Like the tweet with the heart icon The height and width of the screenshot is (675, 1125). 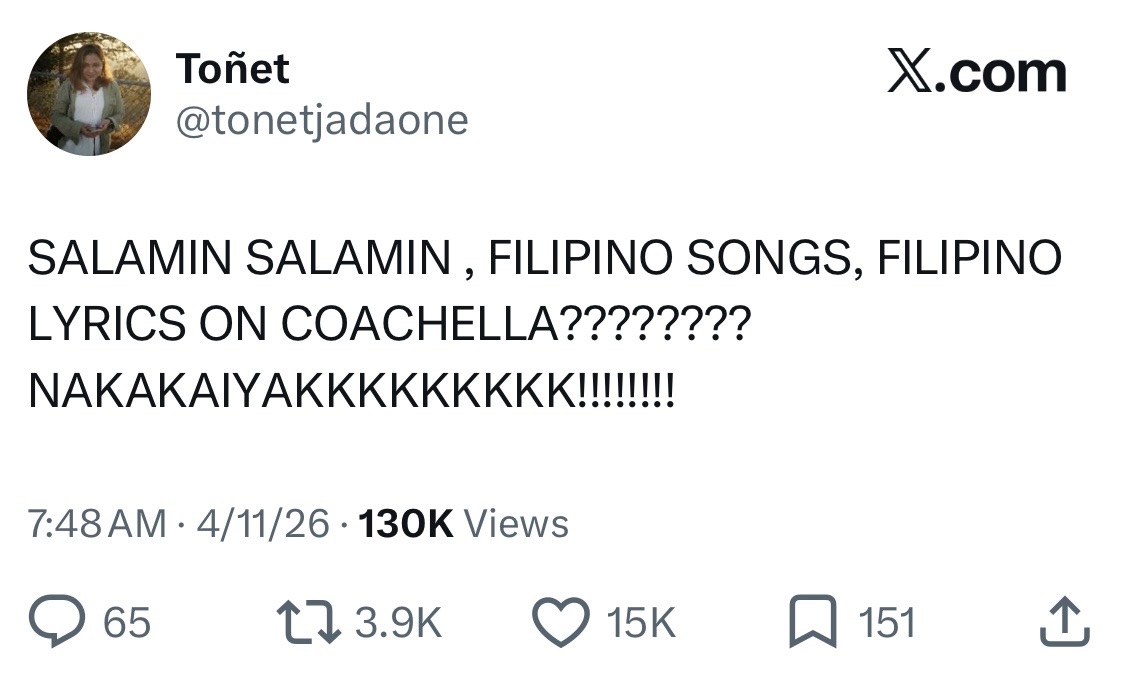(565, 622)
